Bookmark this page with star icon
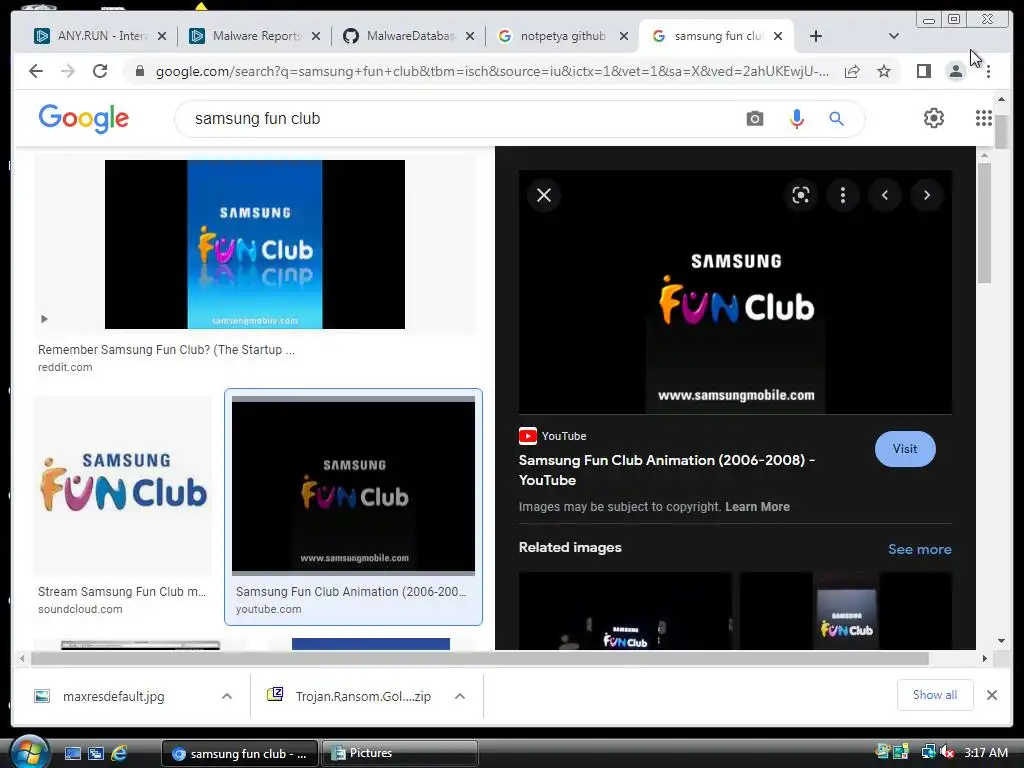The image size is (1024, 768). [884, 71]
